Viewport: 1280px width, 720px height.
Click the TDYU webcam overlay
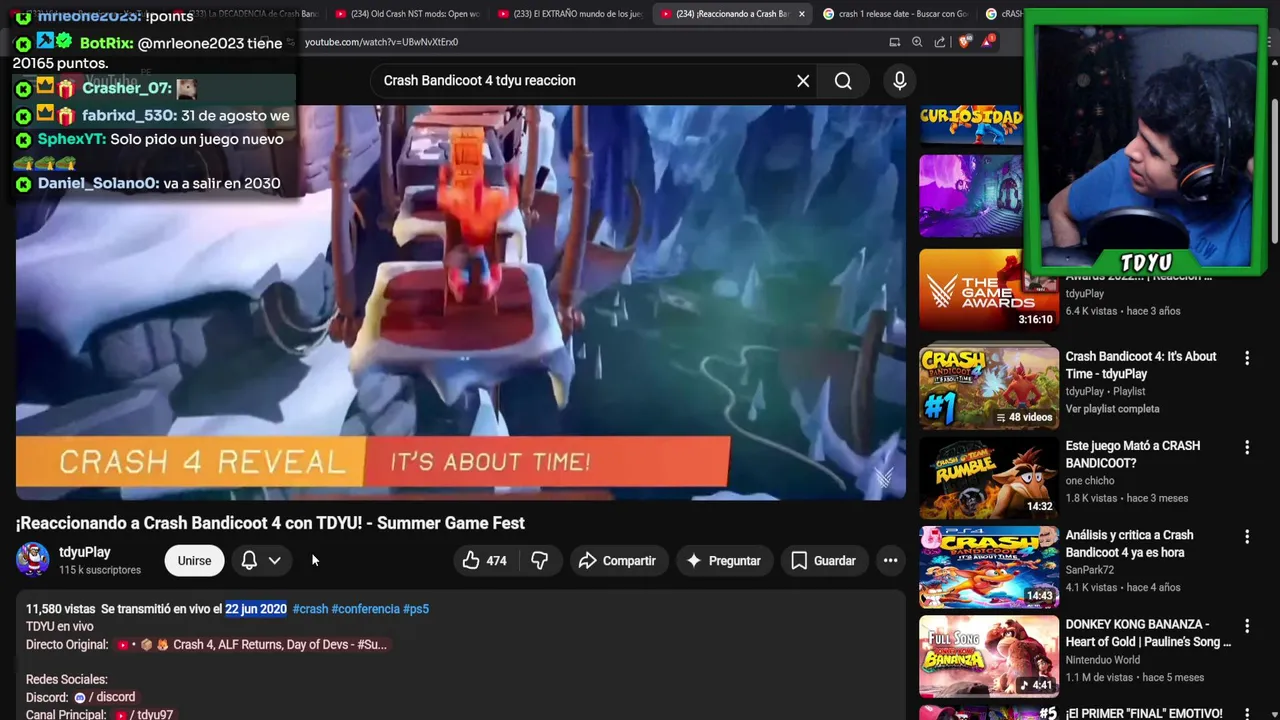(1146, 145)
